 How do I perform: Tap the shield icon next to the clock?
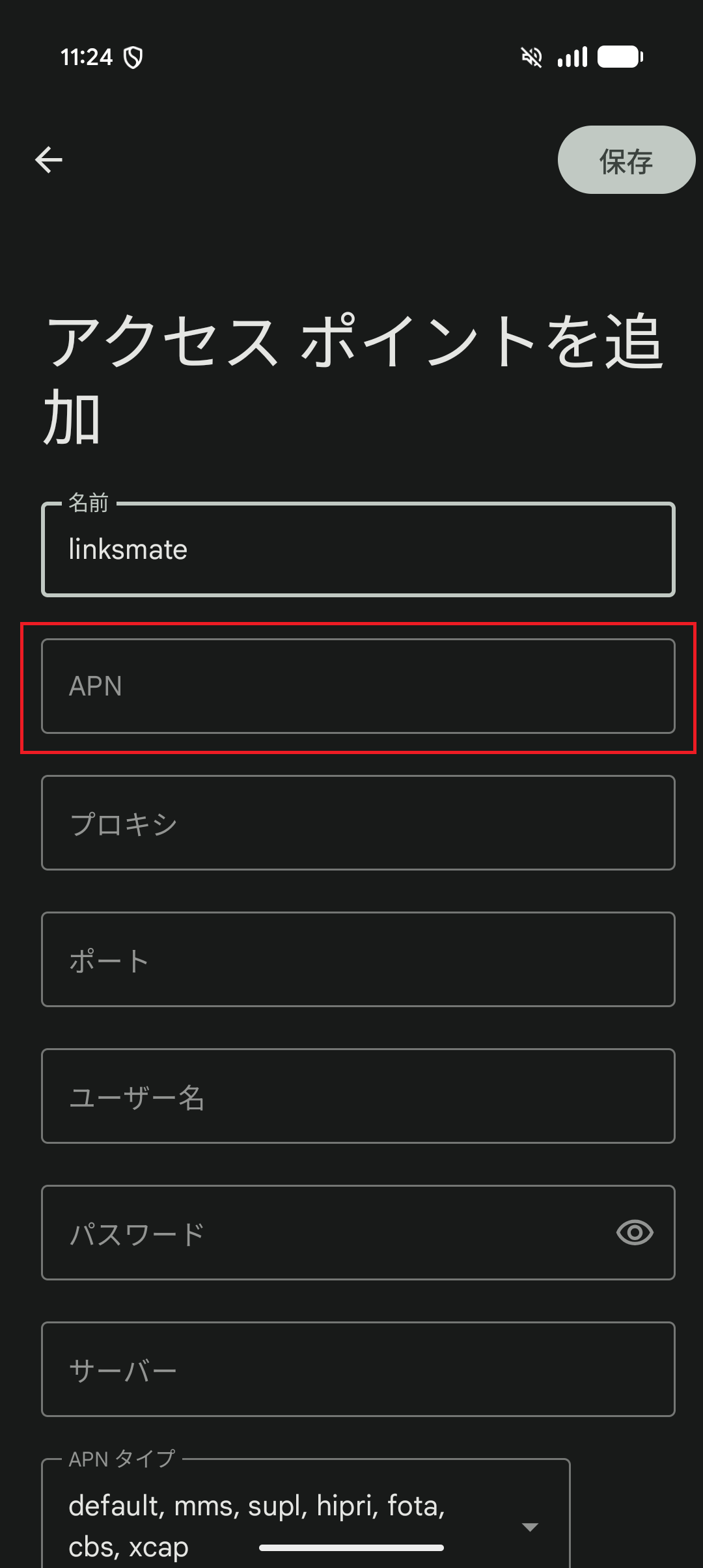tap(133, 57)
